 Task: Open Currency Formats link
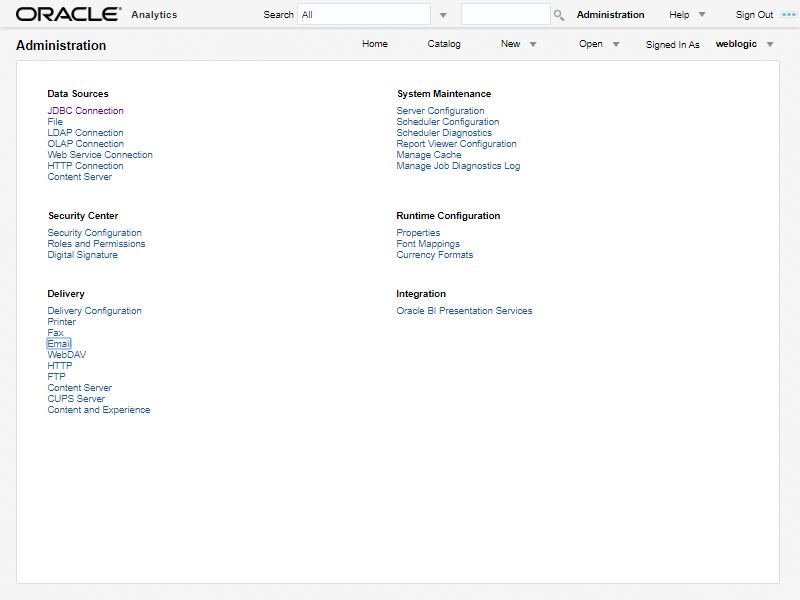[x=435, y=255]
